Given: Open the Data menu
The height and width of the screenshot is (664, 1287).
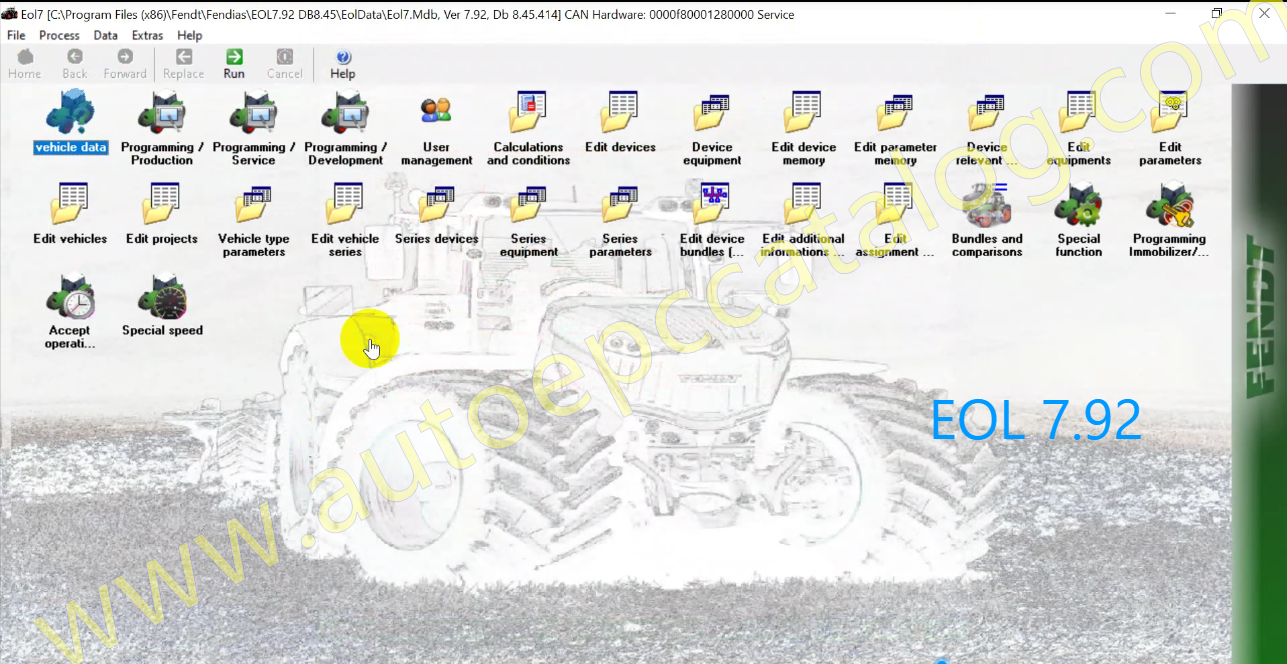Looking at the screenshot, I should tap(105, 35).
